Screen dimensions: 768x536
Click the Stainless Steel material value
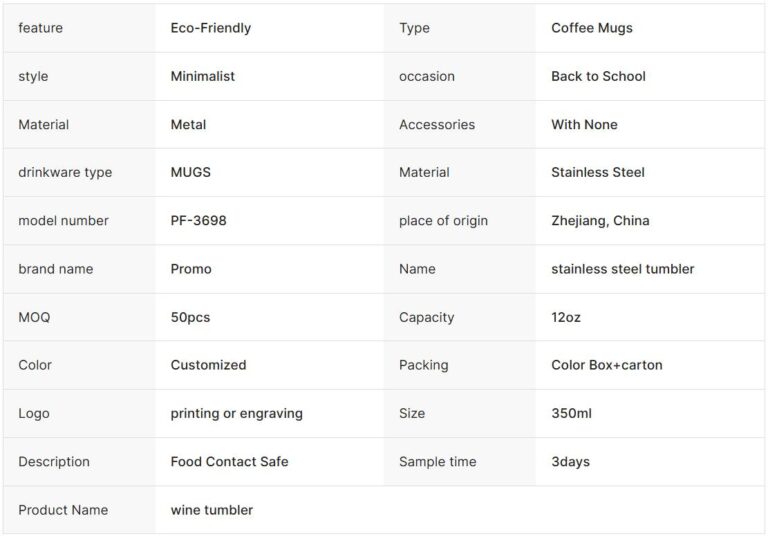click(598, 172)
